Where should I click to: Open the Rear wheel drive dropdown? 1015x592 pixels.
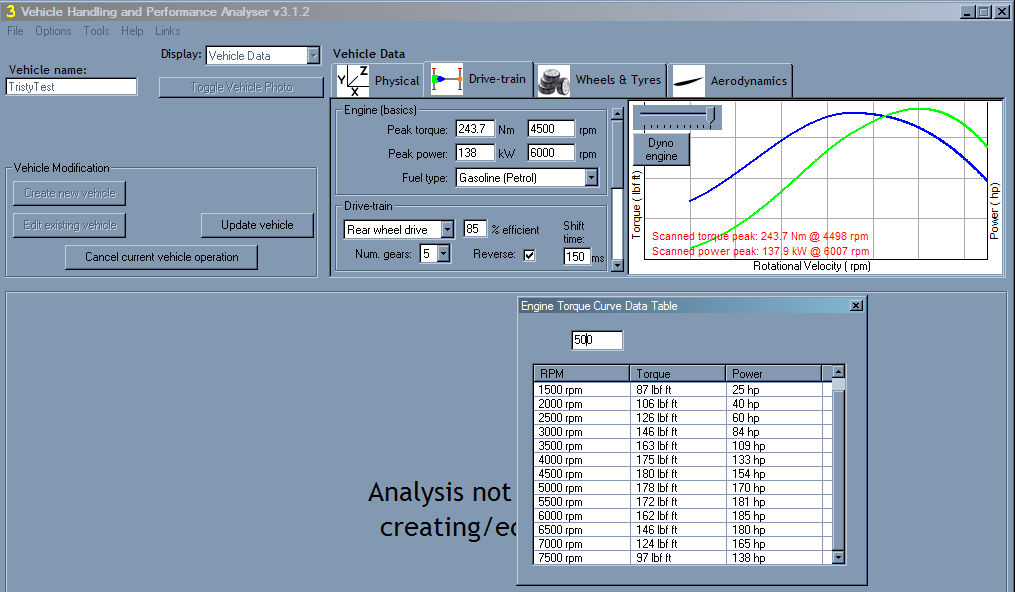pyautogui.click(x=447, y=230)
